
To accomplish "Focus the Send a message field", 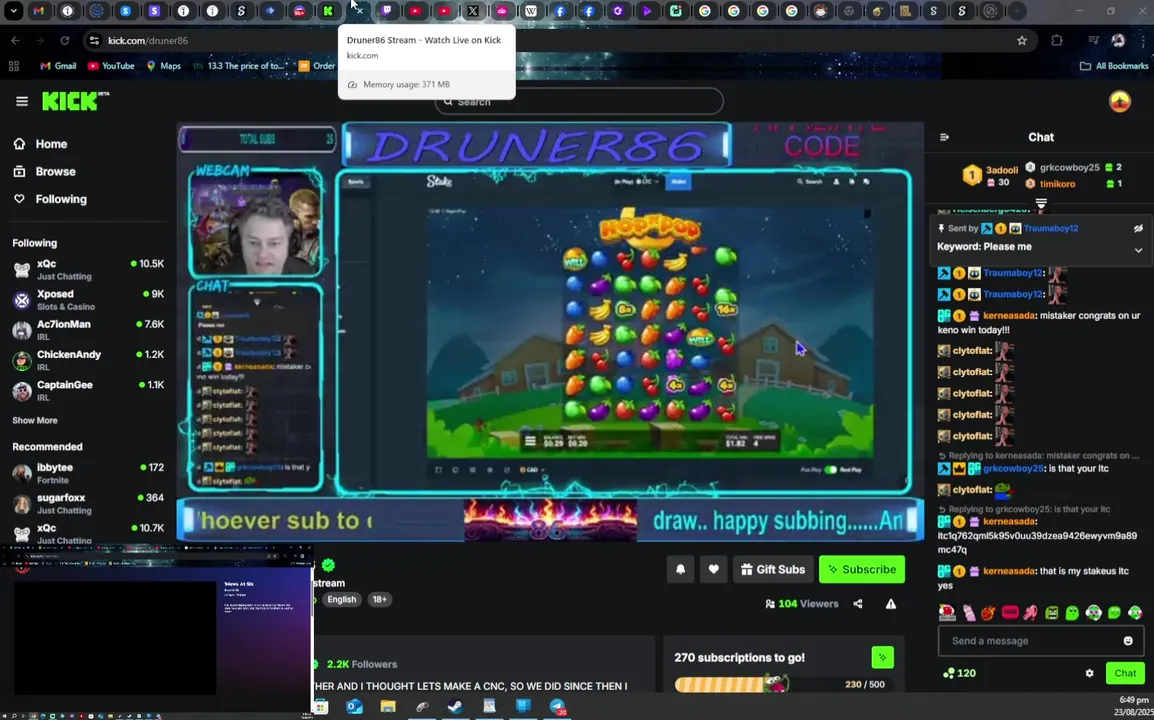I will (x=1041, y=640).
